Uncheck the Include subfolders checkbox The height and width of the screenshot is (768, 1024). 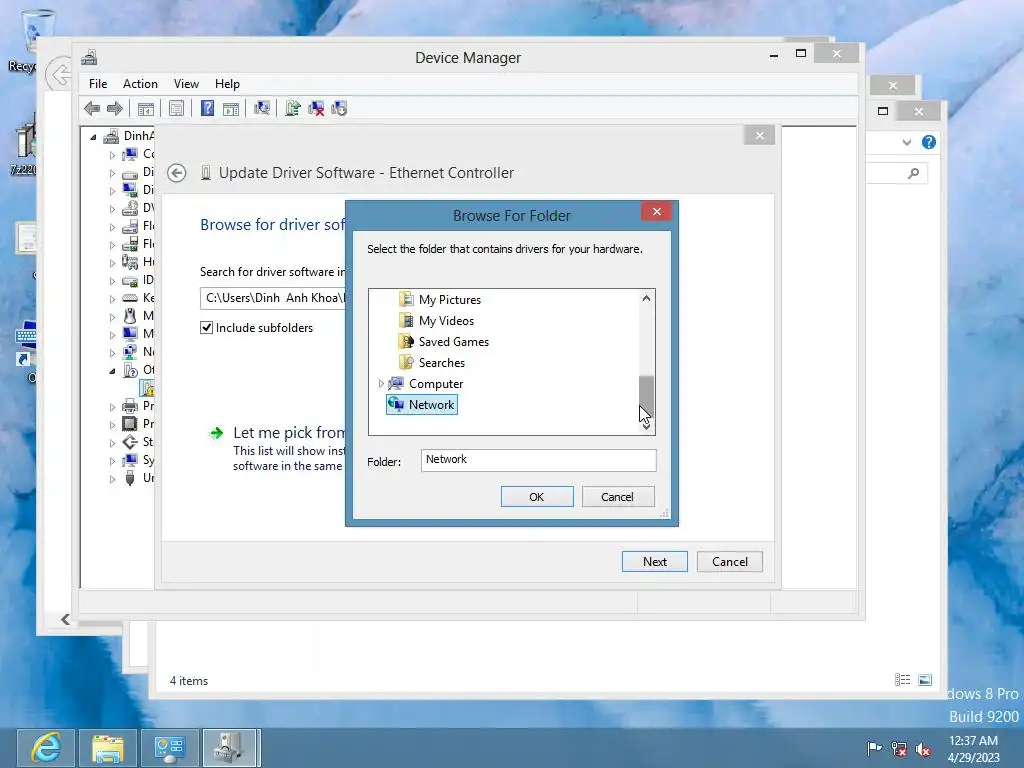[206, 328]
